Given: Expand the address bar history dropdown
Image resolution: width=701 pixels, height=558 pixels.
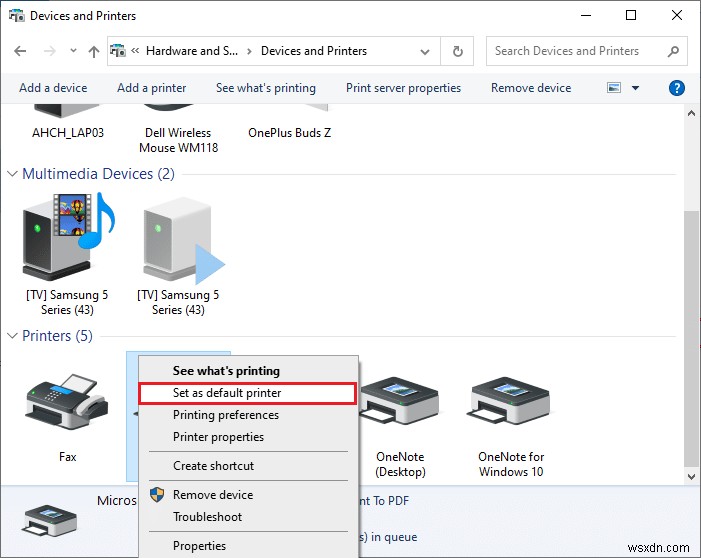Looking at the screenshot, I should pyautogui.click(x=425, y=52).
